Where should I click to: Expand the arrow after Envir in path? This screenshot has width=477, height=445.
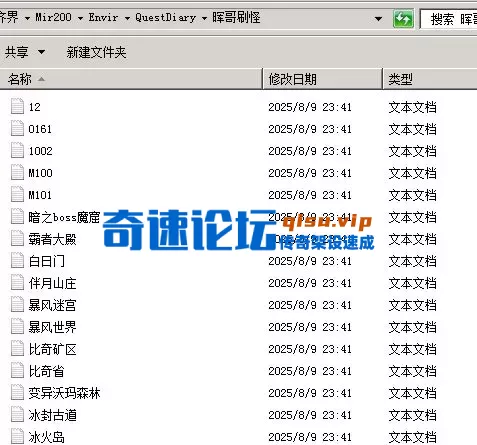[127, 18]
